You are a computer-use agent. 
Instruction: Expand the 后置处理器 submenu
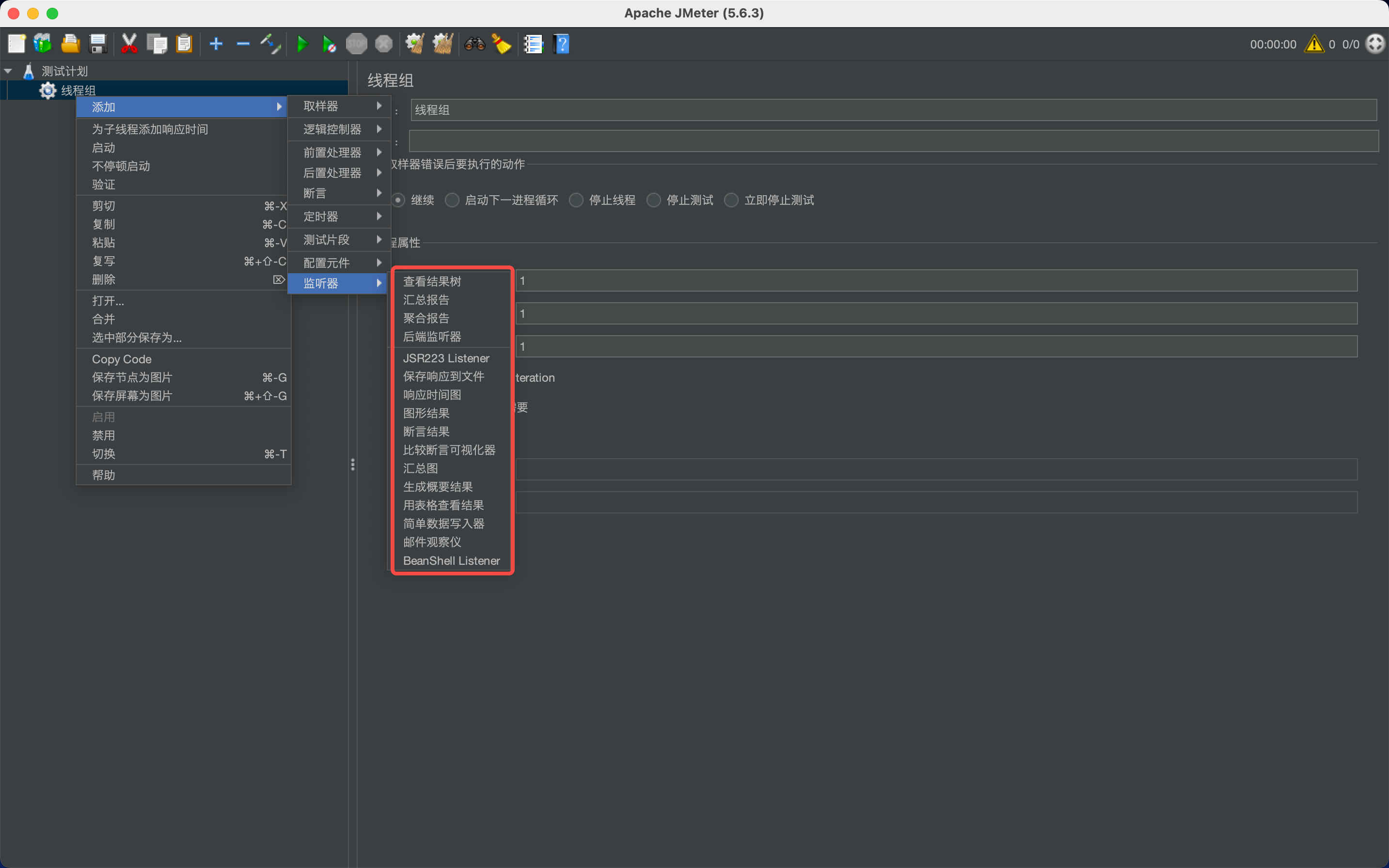pos(339,173)
